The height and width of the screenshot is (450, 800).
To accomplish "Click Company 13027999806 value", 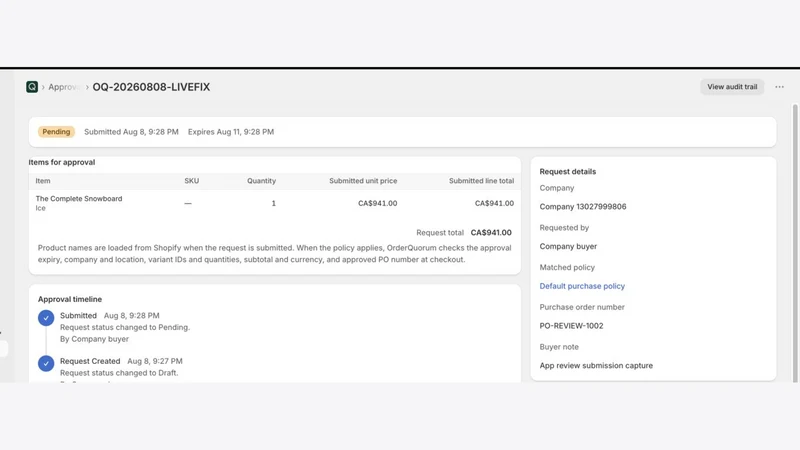I will [583, 207].
